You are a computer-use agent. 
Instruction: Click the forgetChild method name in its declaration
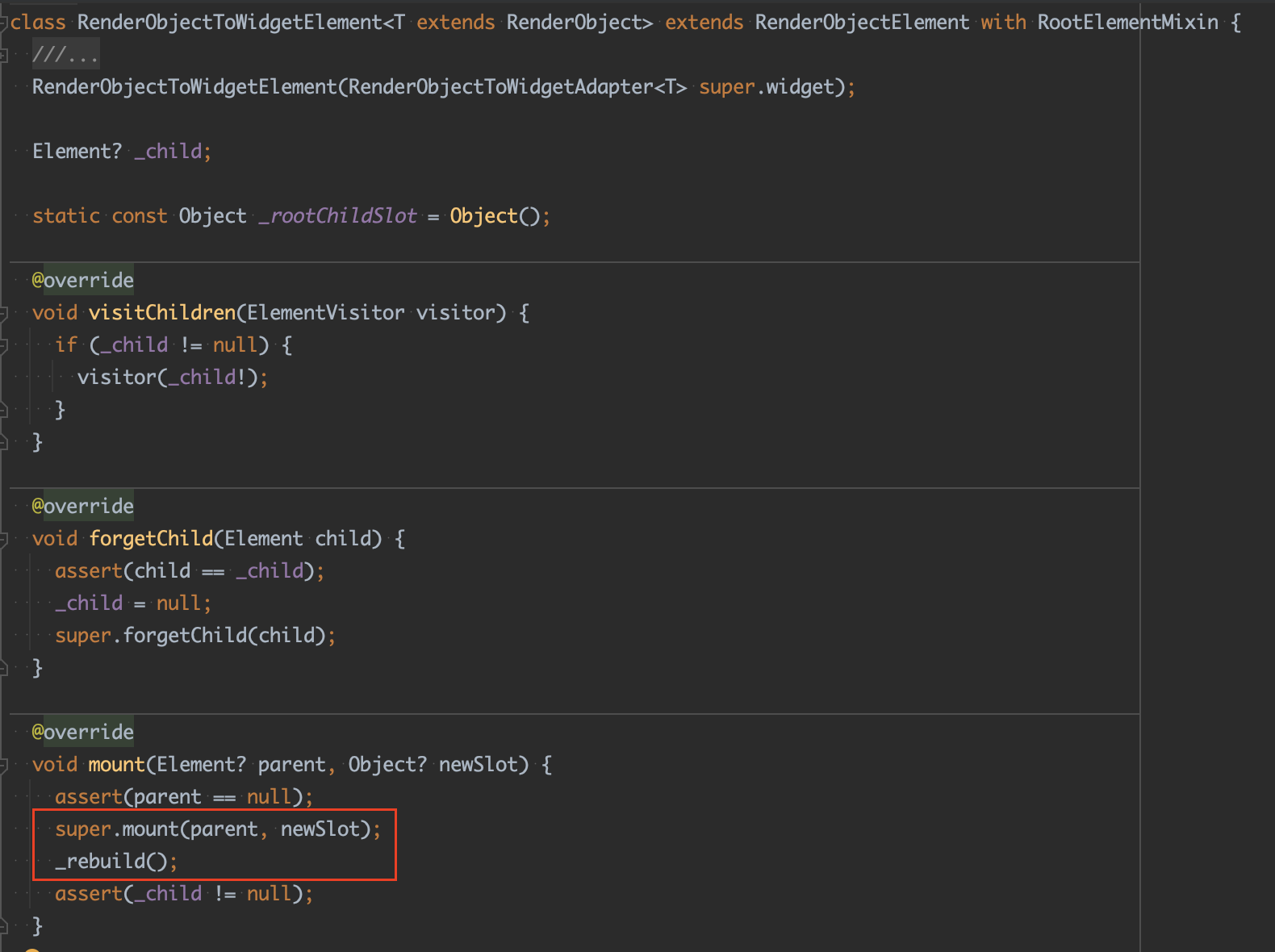point(151,538)
